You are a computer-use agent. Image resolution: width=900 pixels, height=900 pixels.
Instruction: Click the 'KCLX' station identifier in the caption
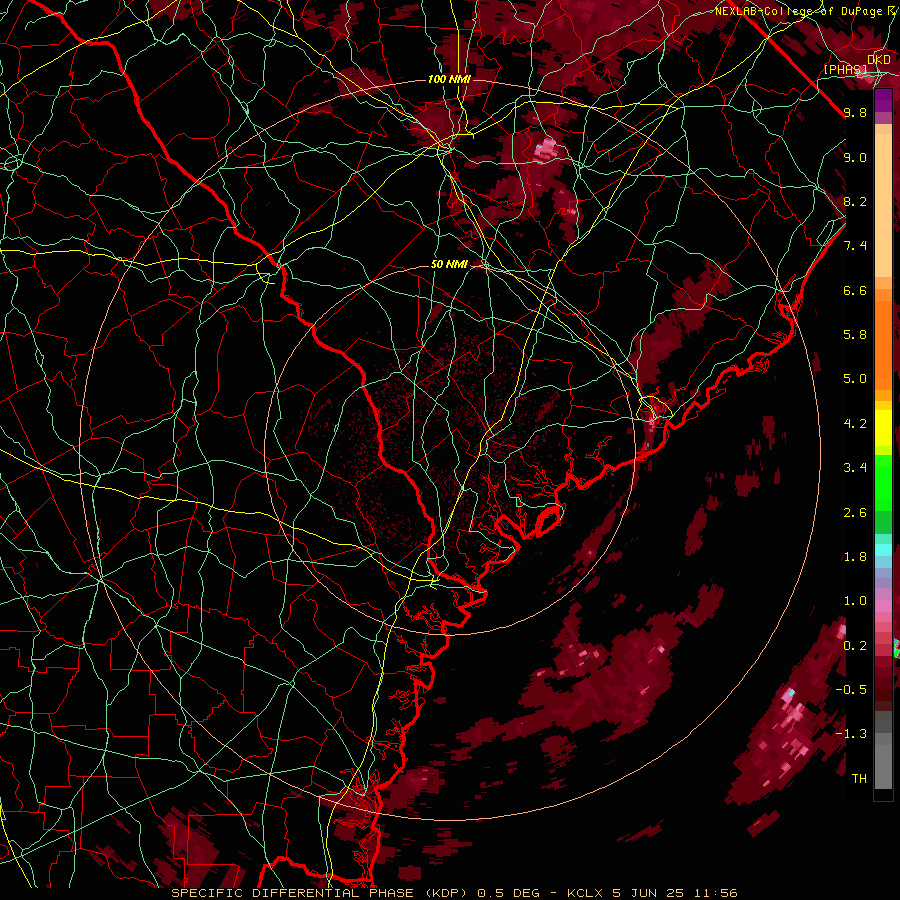[585, 893]
